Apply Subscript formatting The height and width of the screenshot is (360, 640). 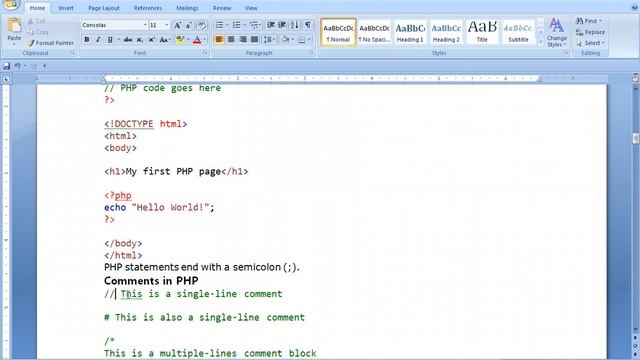click(140, 40)
